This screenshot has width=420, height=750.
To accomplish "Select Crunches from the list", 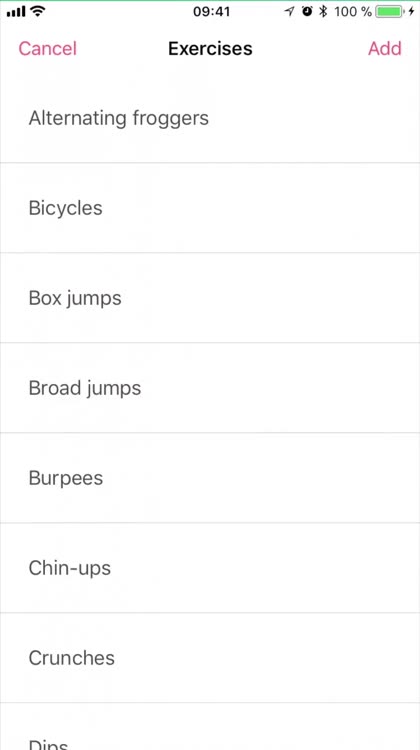I will coord(210,658).
